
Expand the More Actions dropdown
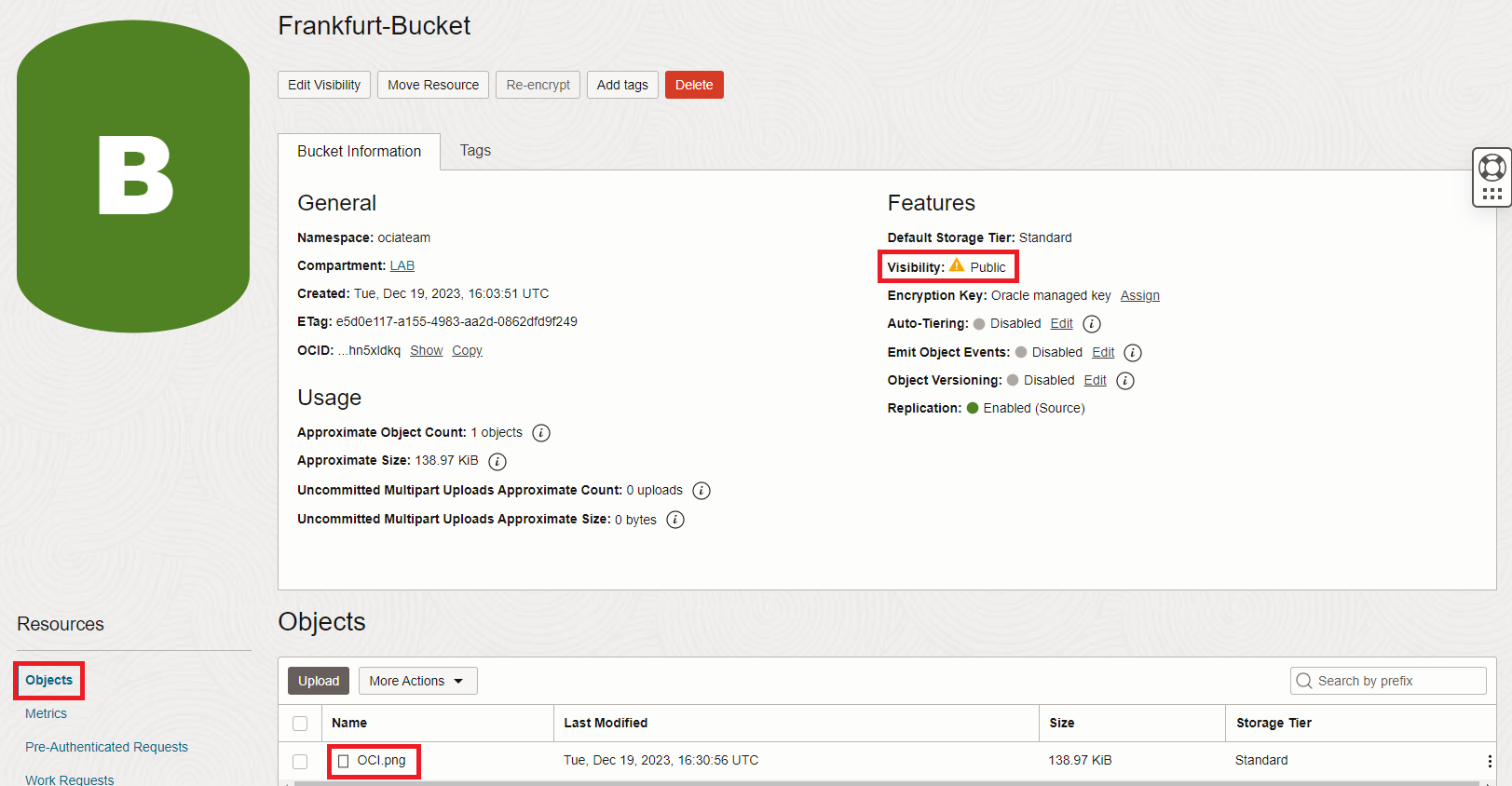417,681
